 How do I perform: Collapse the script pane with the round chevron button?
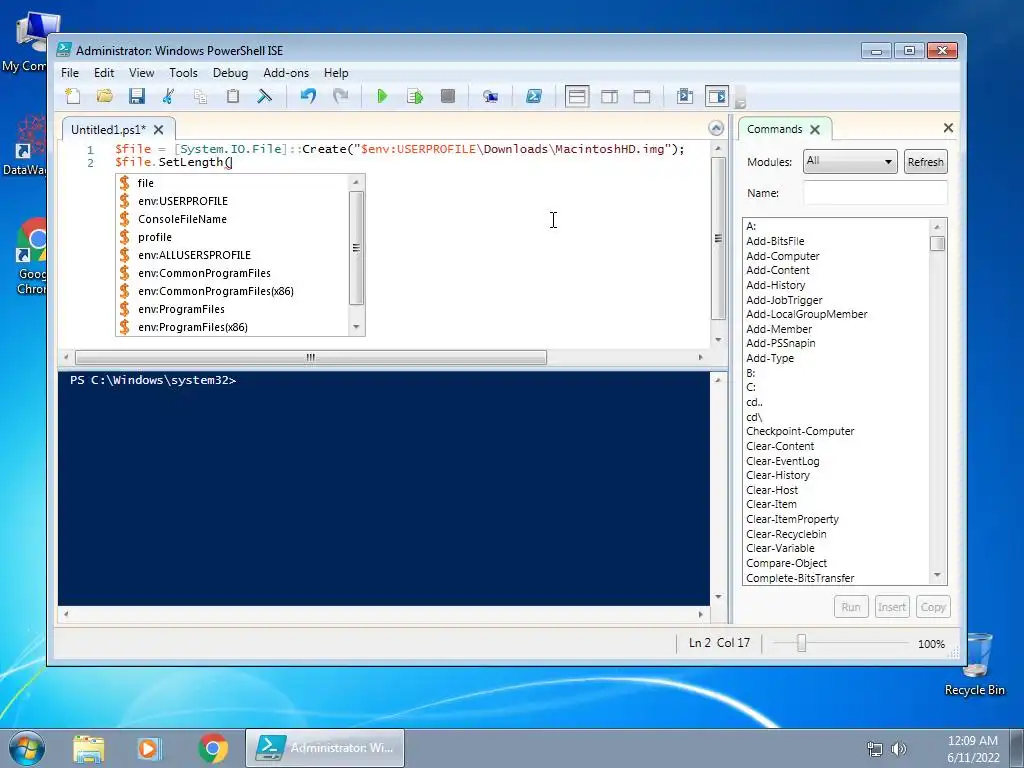(x=716, y=128)
